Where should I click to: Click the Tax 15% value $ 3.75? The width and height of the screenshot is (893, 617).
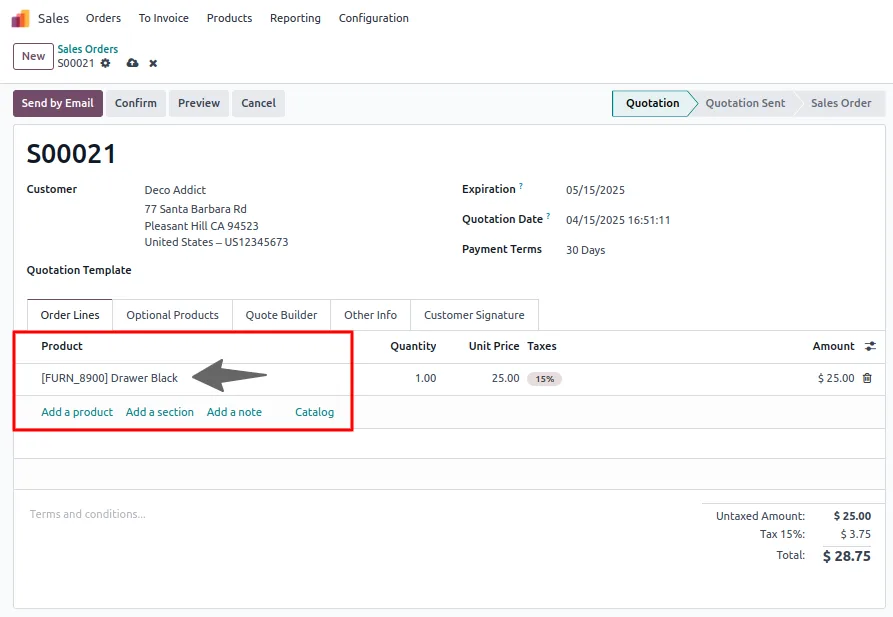pos(855,534)
